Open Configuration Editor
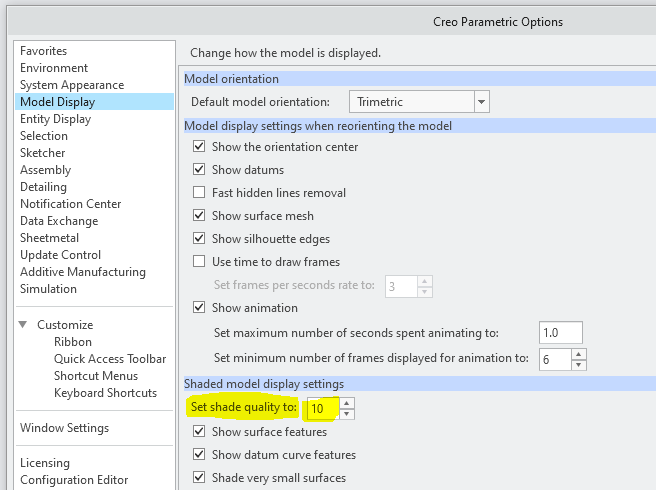The width and height of the screenshot is (656, 490). tap(73, 480)
